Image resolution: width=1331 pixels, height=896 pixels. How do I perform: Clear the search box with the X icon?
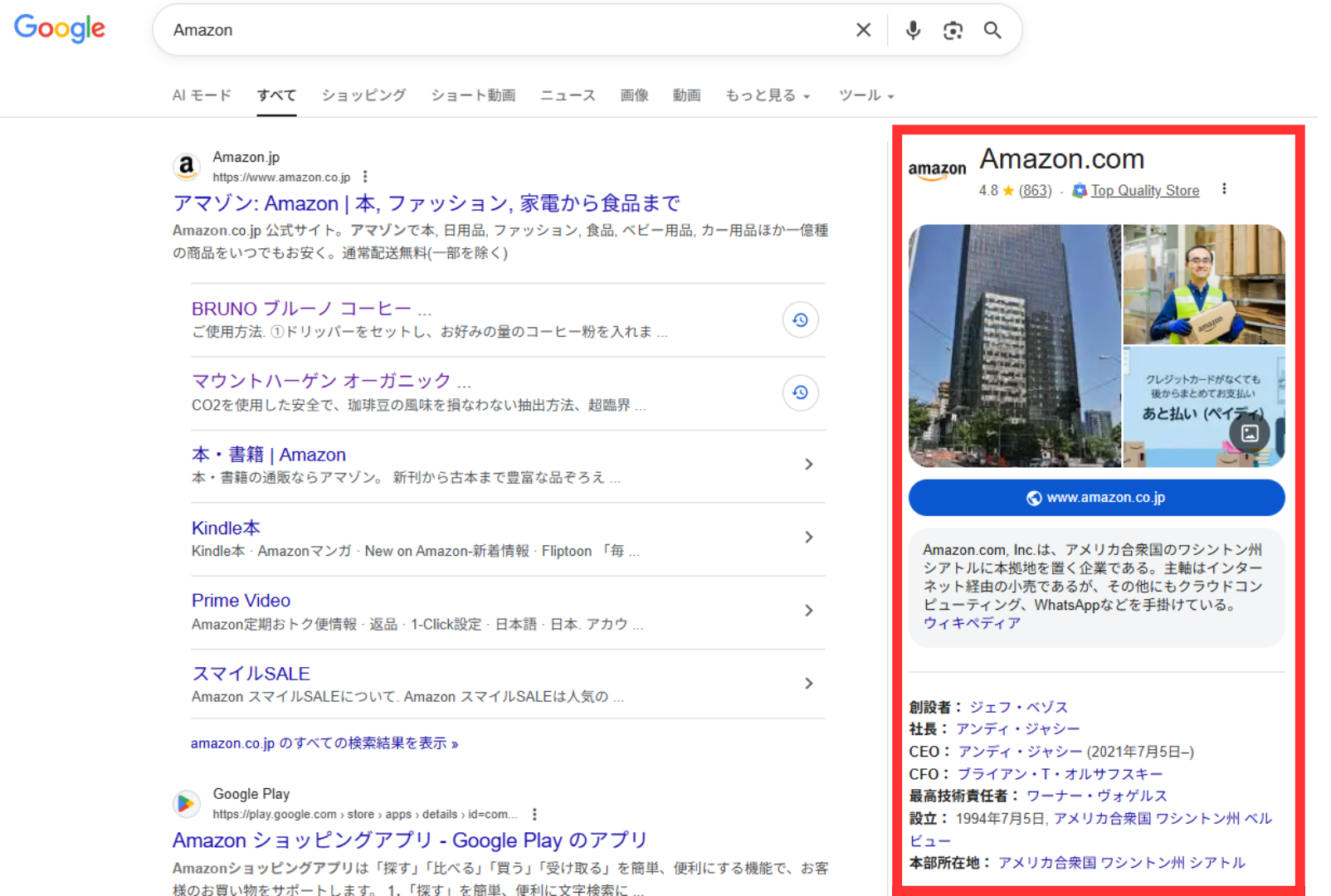[x=863, y=30]
